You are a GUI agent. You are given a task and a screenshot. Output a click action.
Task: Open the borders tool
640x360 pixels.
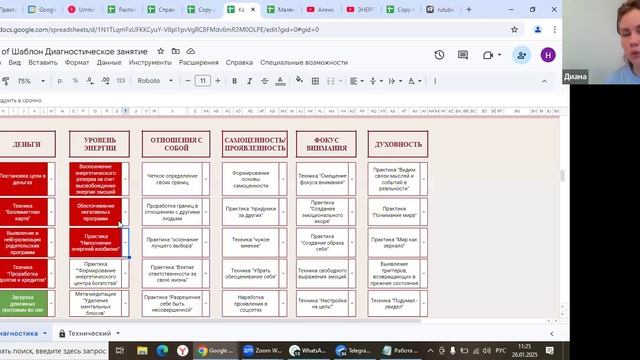point(315,81)
